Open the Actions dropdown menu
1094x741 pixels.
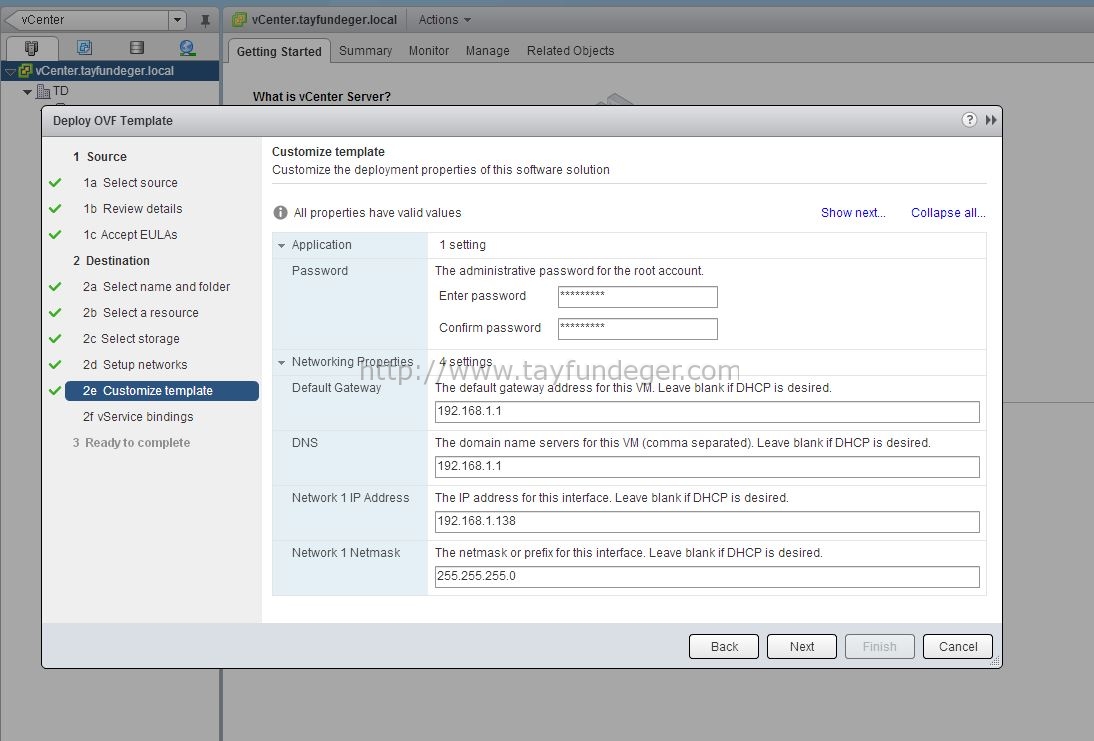click(x=444, y=20)
